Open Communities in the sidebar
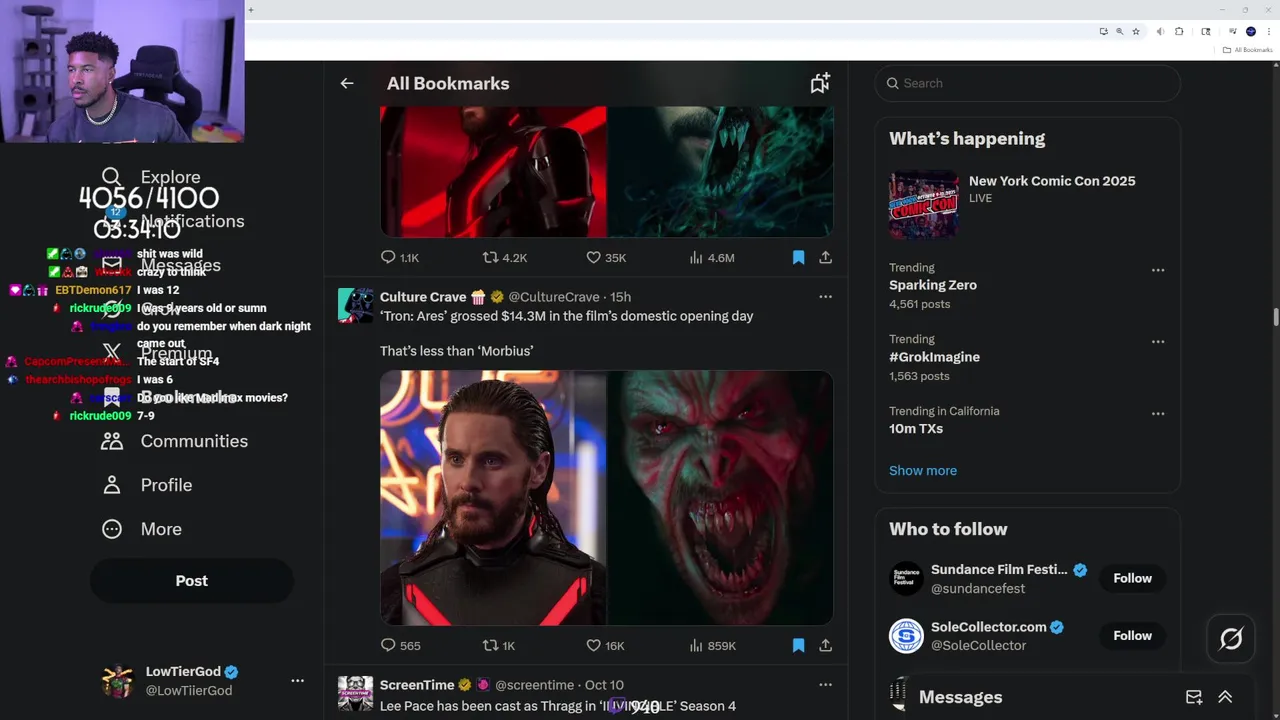Screen dimensions: 1280x720 [x=175, y=441]
